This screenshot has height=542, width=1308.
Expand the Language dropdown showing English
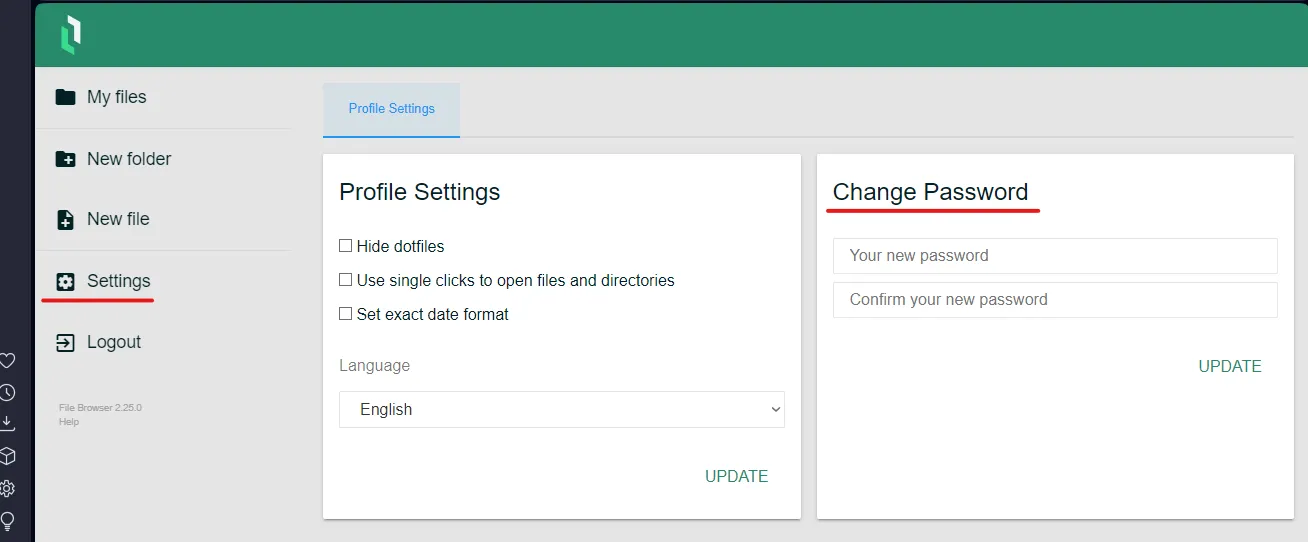(562, 409)
